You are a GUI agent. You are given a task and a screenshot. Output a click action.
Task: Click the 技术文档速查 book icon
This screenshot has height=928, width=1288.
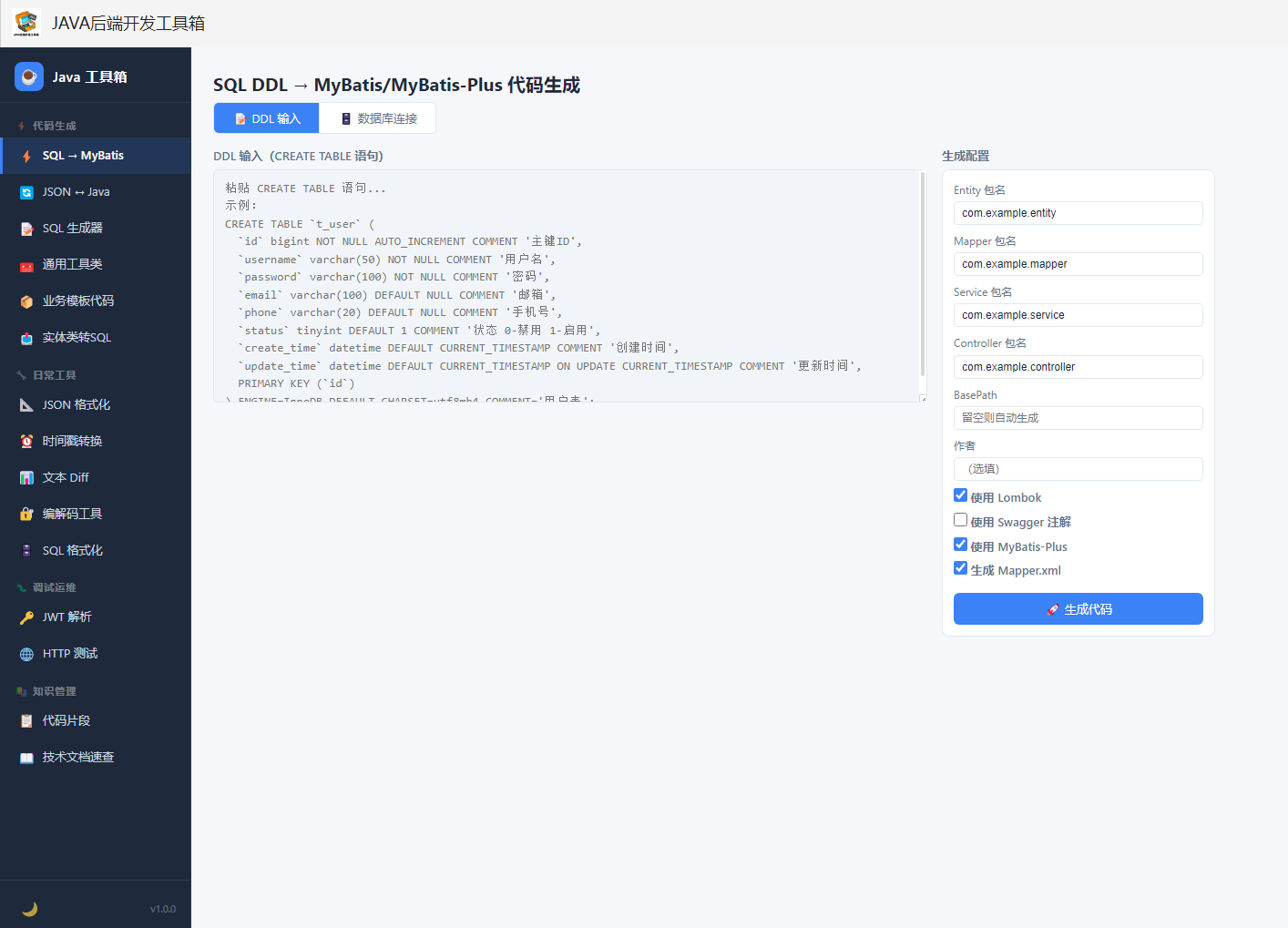pos(26,758)
